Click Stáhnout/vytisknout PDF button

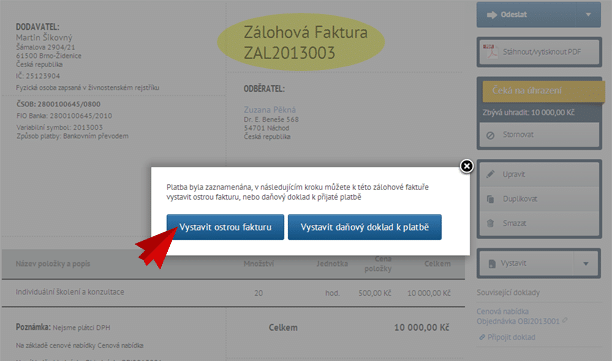point(539,52)
